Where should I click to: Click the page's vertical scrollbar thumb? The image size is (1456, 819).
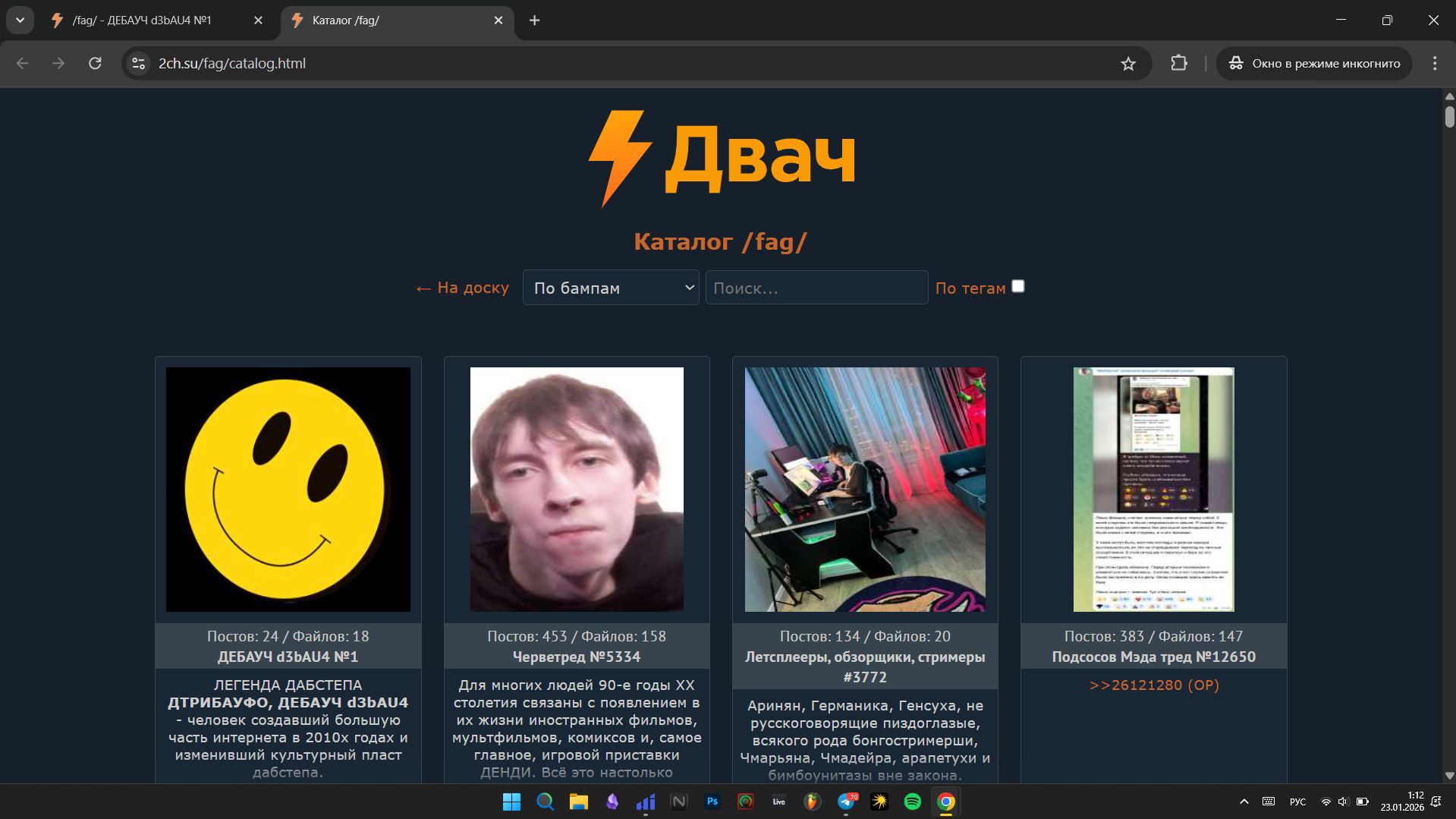tap(1449, 117)
